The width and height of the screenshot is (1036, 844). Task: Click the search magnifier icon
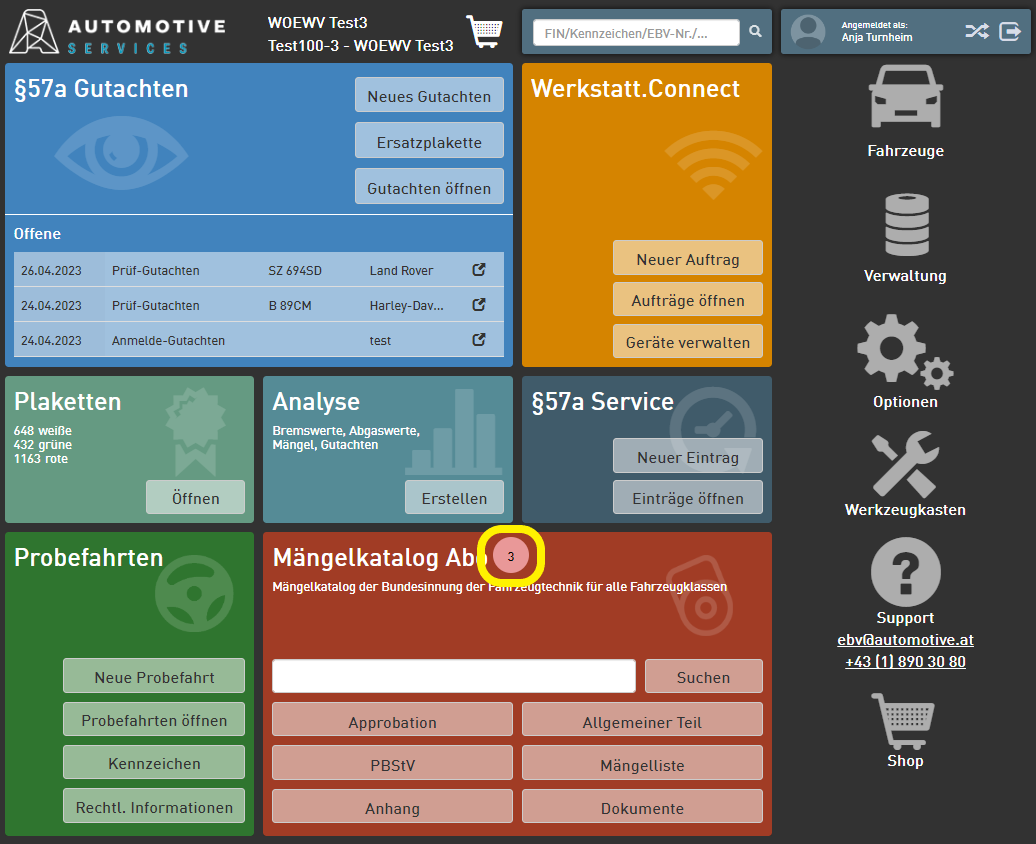(x=756, y=32)
